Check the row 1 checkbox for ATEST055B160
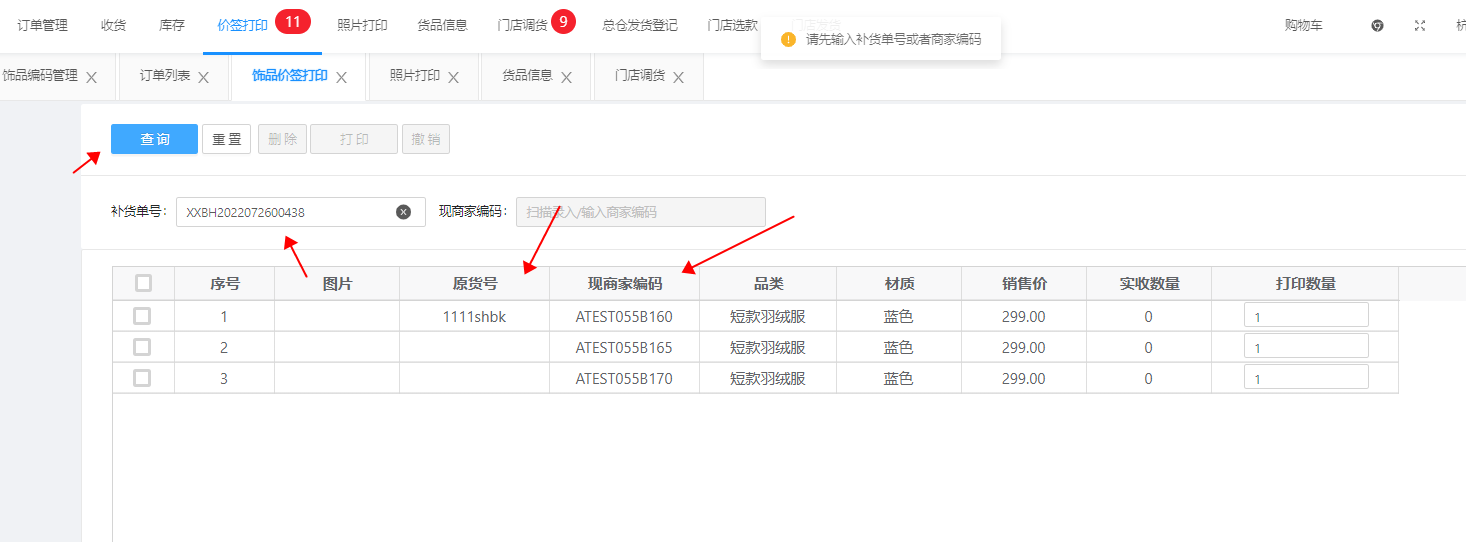1466x542 pixels. coord(142,316)
